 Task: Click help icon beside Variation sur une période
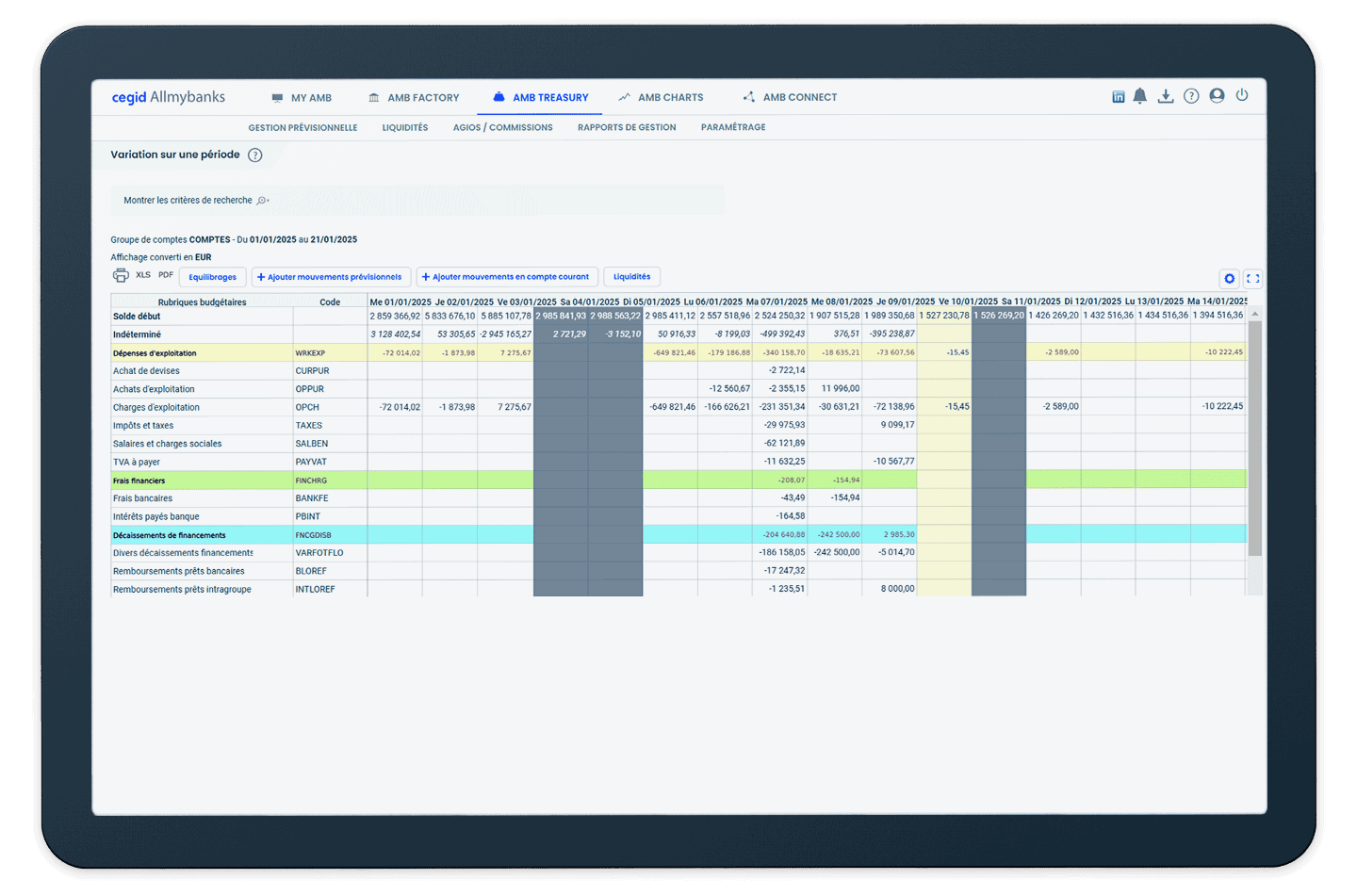254,155
